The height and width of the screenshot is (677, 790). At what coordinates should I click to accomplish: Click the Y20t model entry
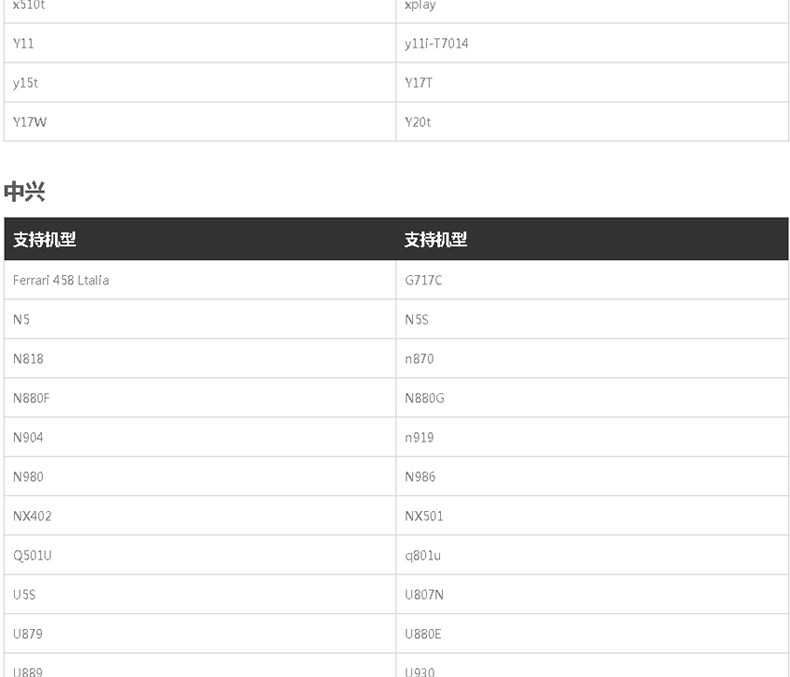418,122
